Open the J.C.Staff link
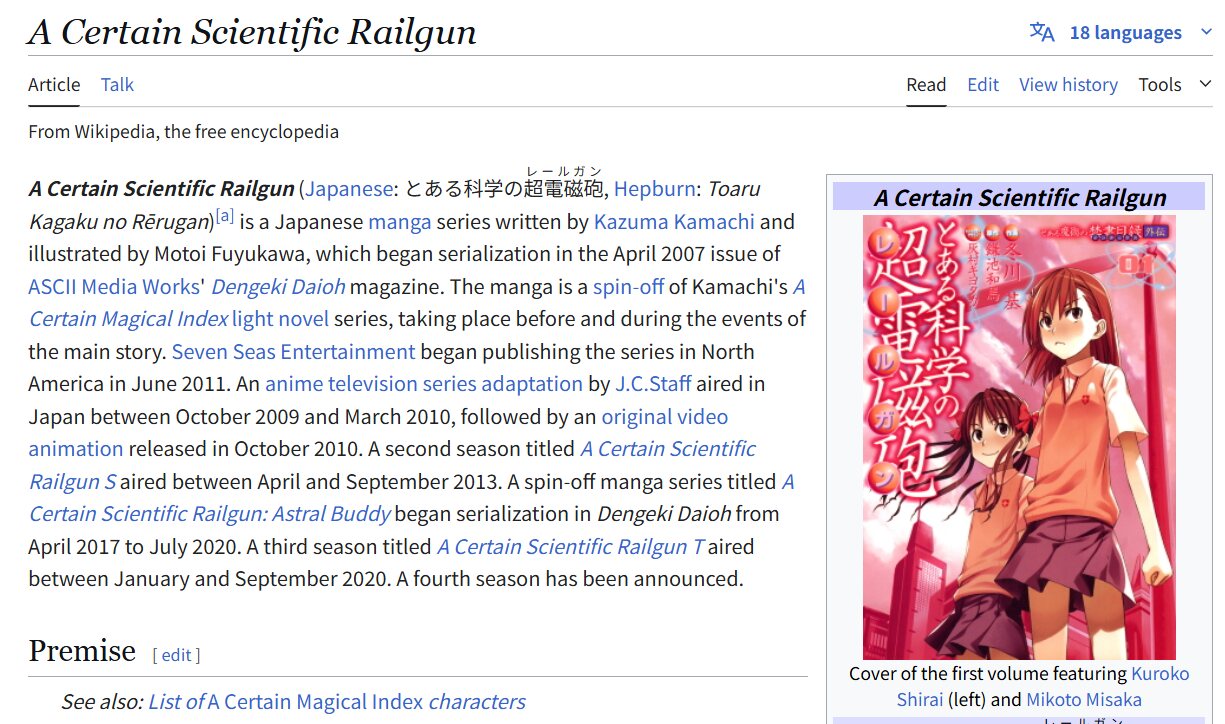The image size is (1225, 724). pos(652,384)
